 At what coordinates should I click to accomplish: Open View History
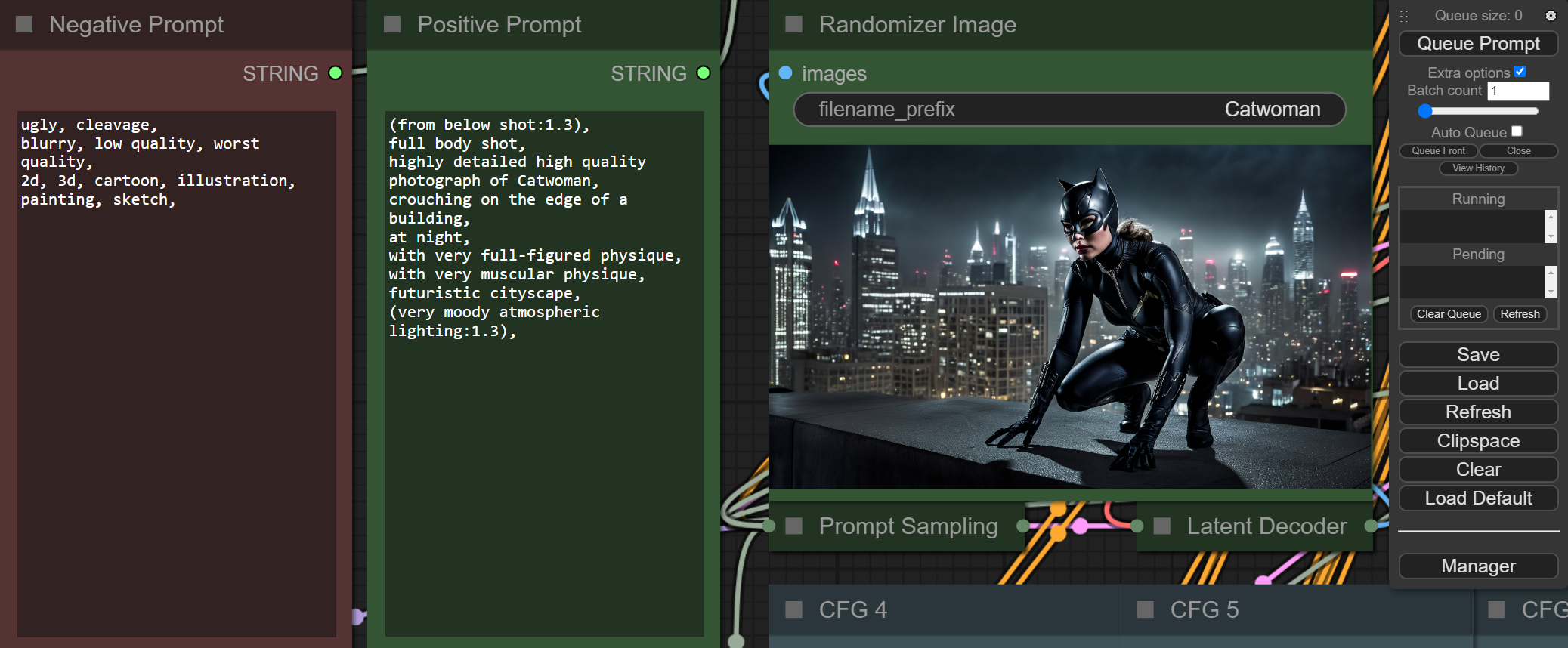[x=1478, y=168]
